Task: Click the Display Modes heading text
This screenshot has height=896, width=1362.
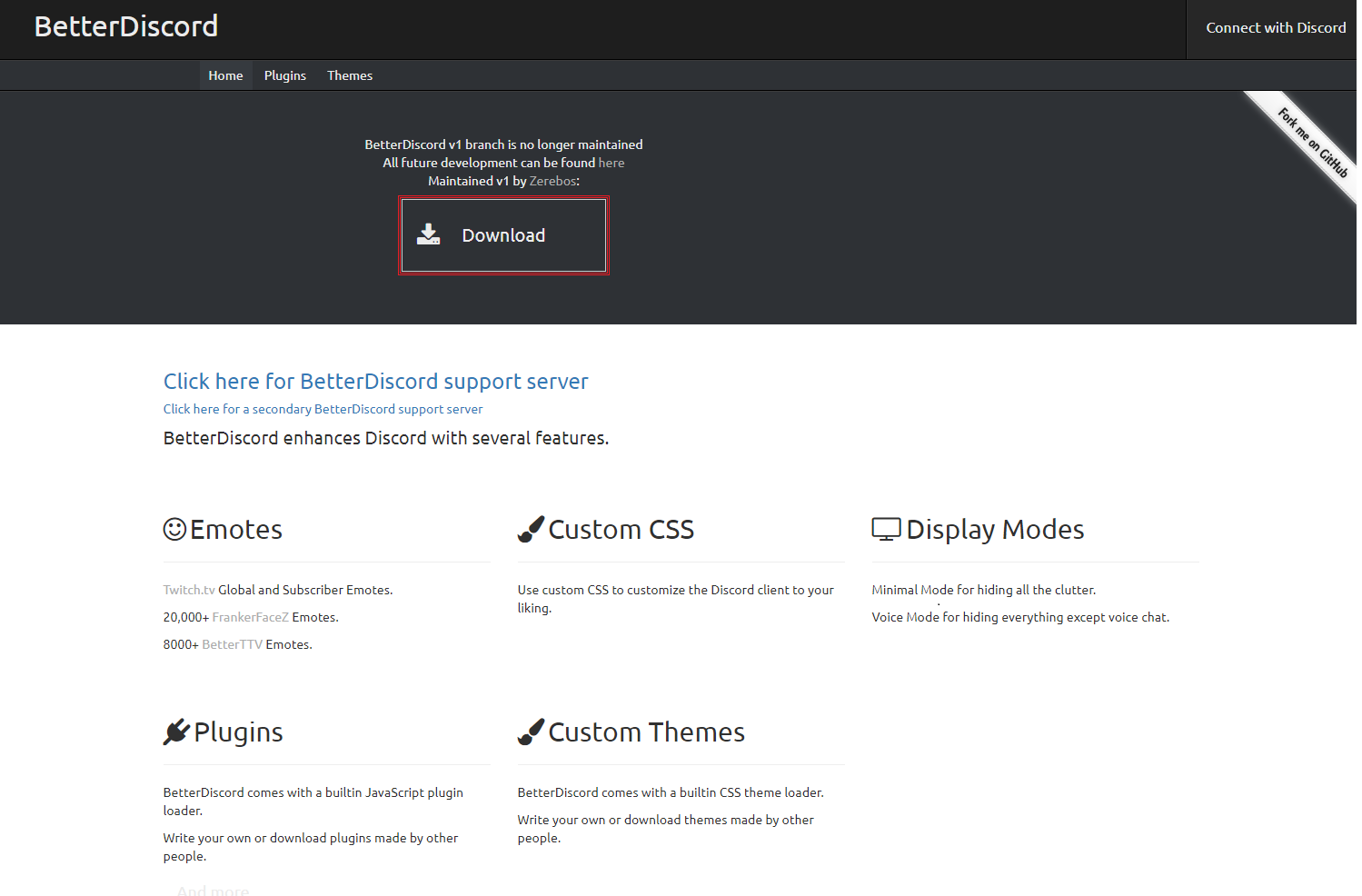Action: pyautogui.click(x=995, y=530)
